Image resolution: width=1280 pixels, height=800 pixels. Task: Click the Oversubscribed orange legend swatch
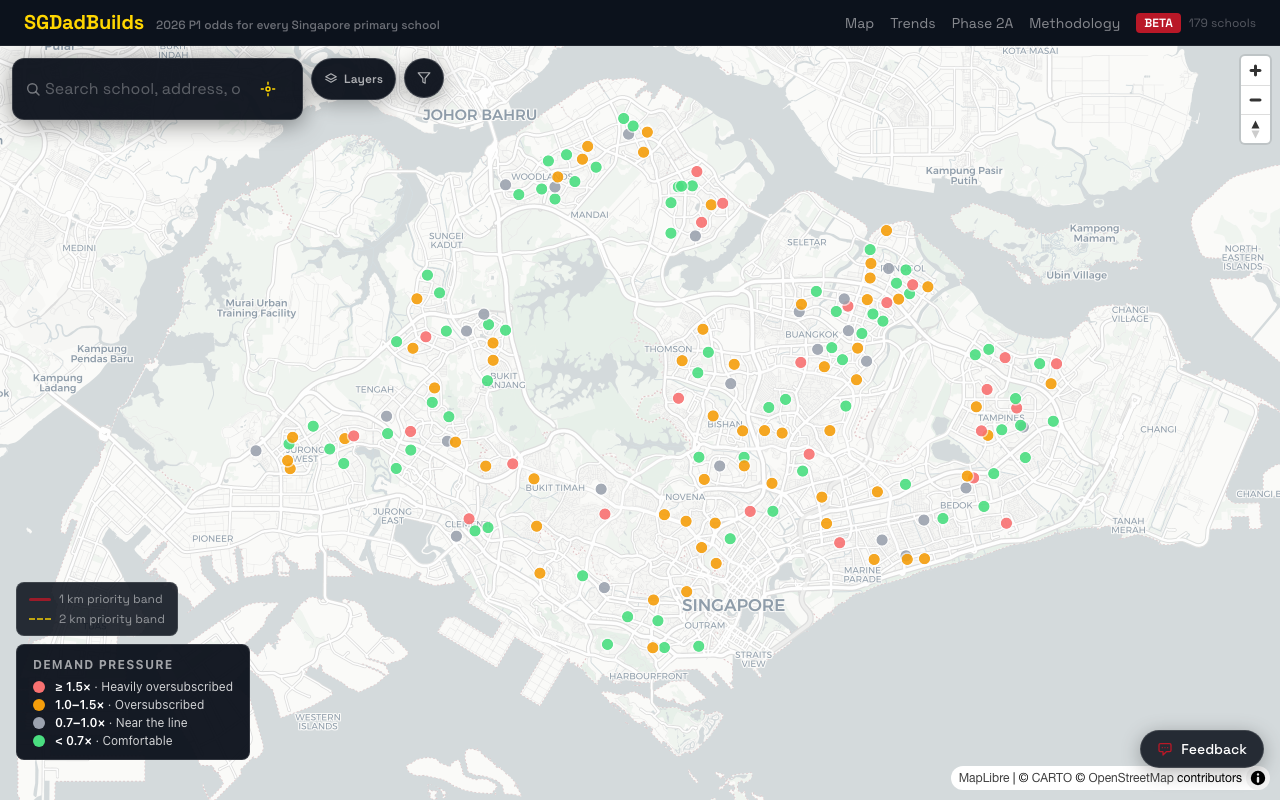[x=39, y=705]
